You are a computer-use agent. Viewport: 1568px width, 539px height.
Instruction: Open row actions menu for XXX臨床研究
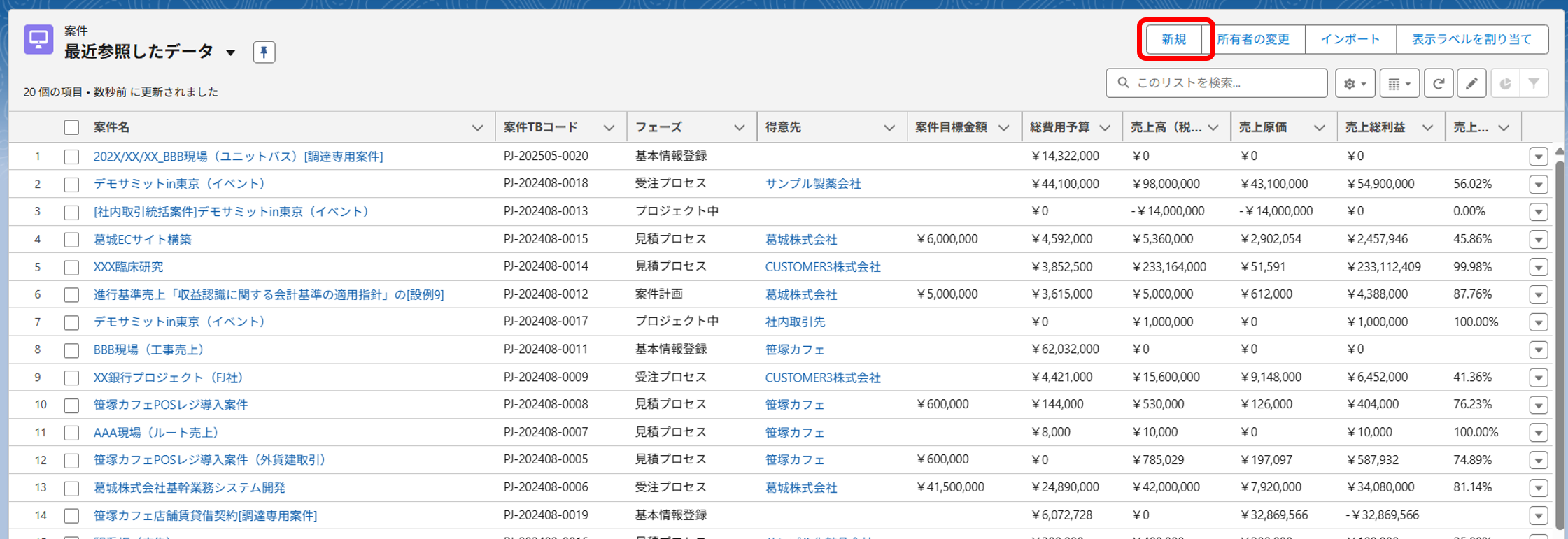(1538, 268)
